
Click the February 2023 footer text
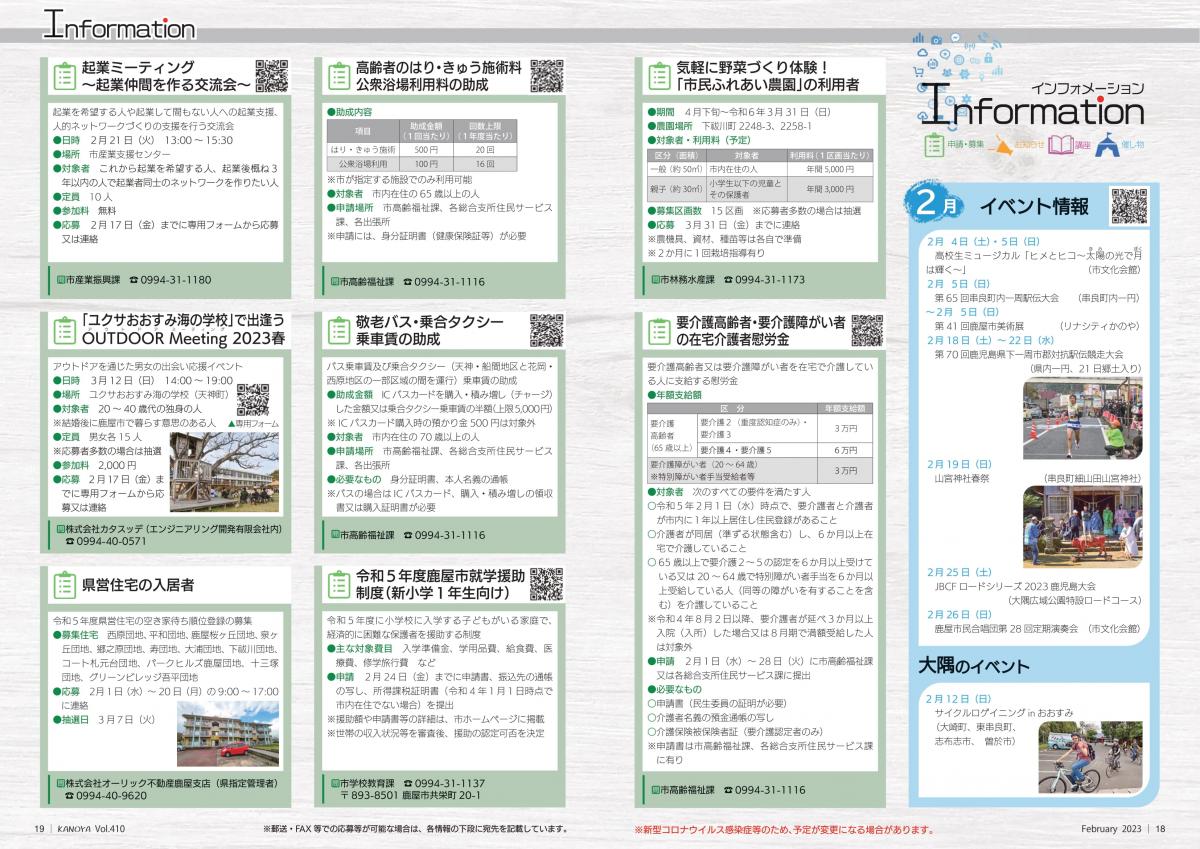point(1112,829)
